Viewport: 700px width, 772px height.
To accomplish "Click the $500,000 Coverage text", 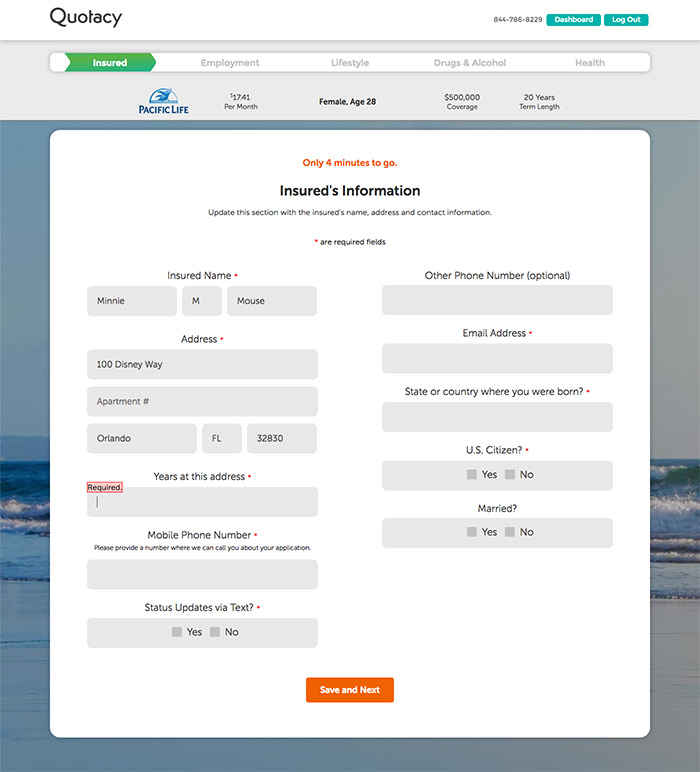I will (462, 101).
